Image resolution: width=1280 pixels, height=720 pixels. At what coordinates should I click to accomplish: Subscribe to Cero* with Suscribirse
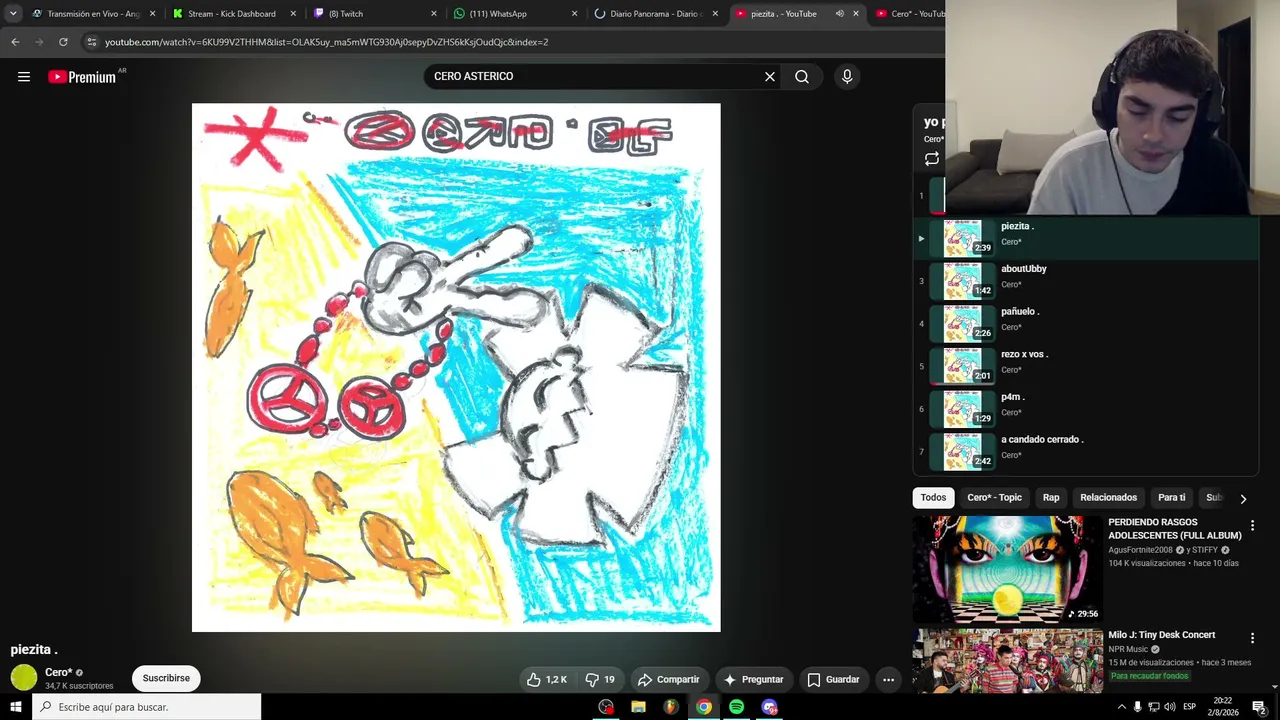166,678
